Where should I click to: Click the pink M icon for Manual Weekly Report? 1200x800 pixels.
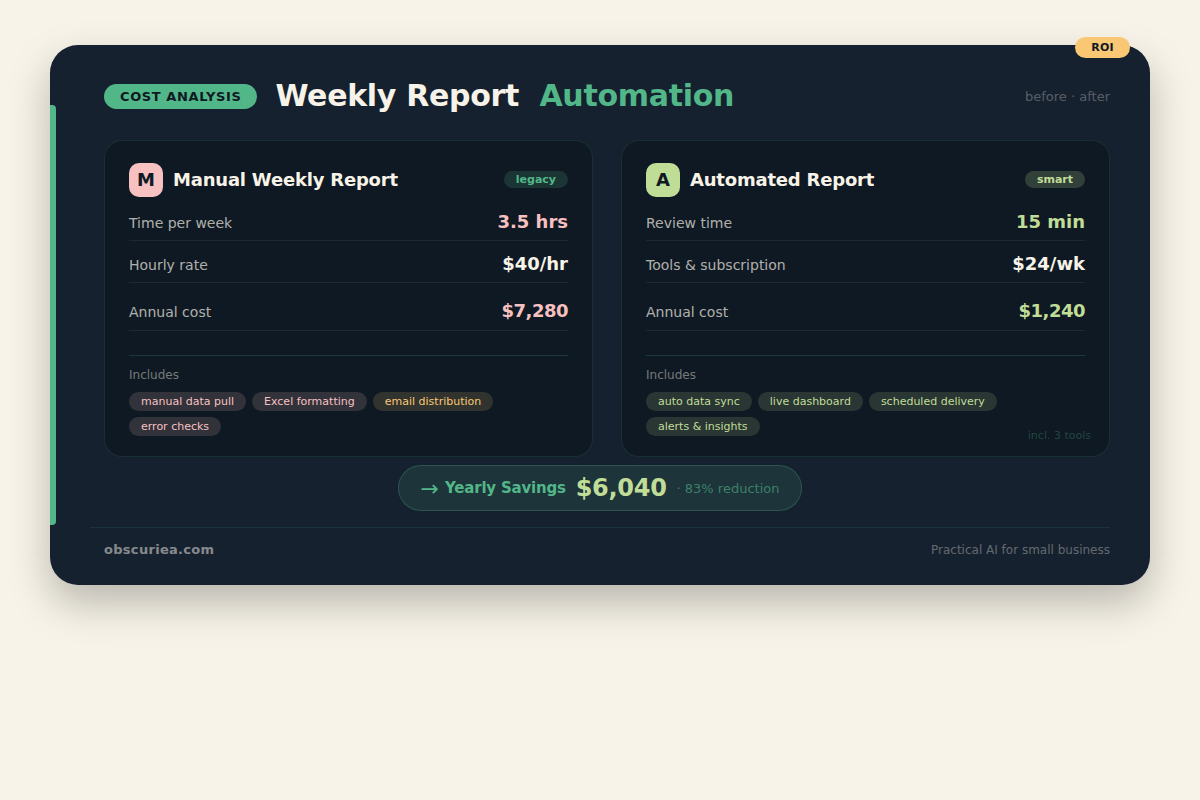coord(146,180)
